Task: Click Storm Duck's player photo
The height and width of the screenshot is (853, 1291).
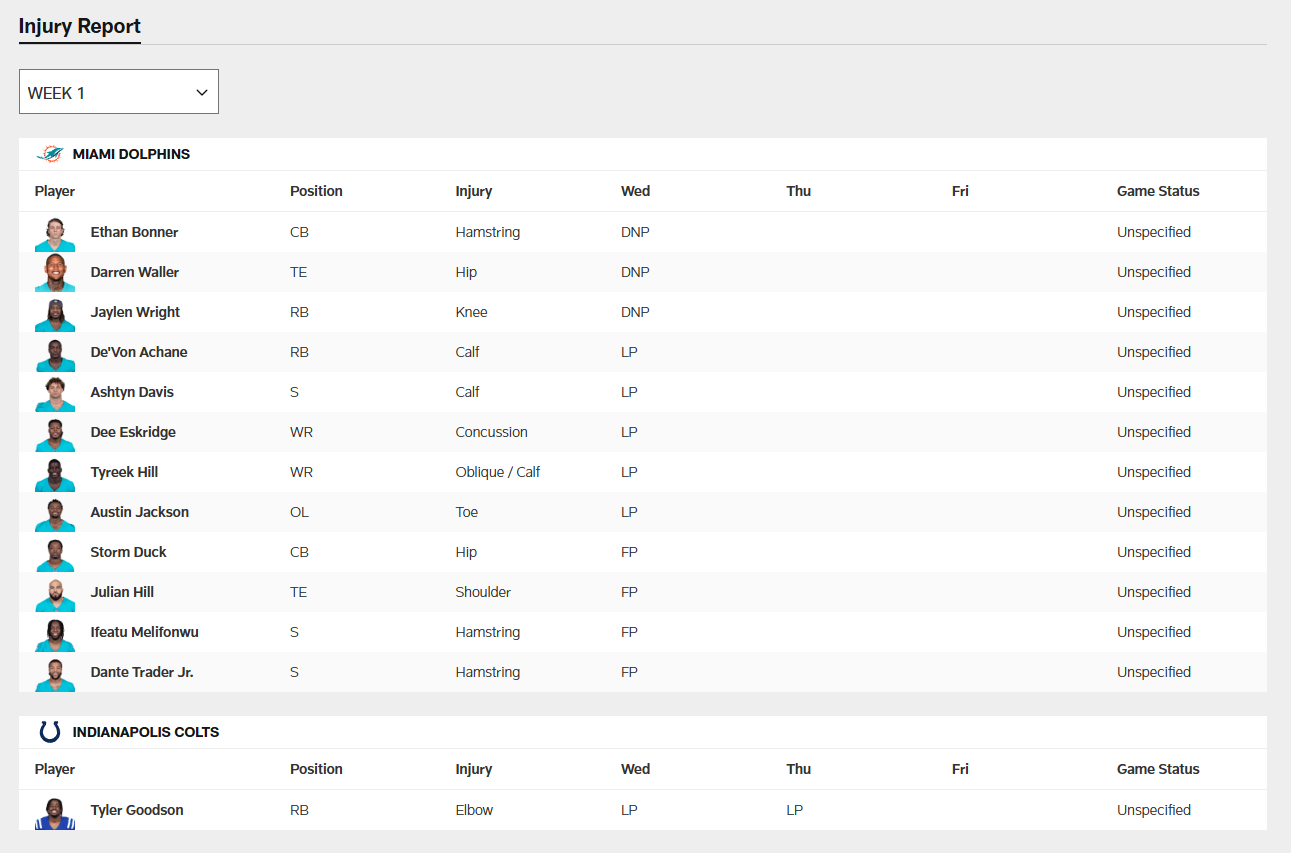Action: (54, 553)
